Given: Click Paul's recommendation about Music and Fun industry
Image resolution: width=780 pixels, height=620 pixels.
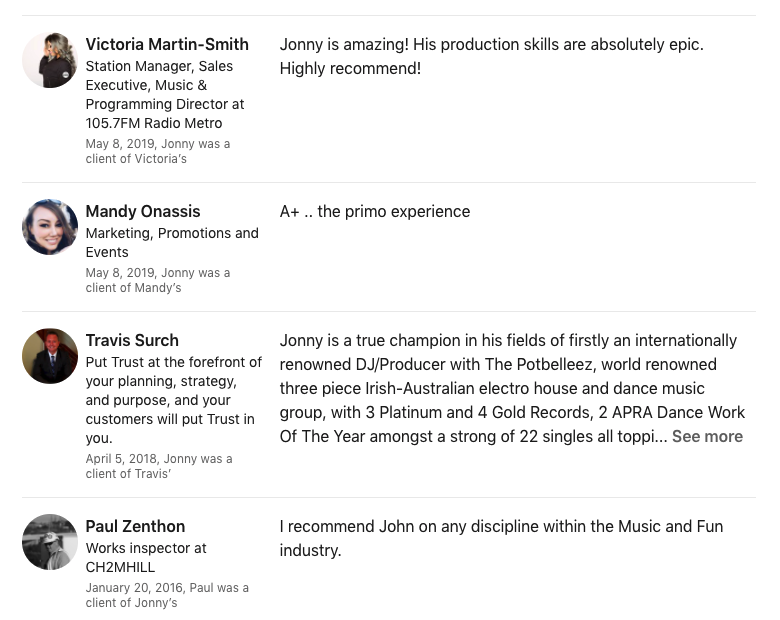Looking at the screenshot, I should [501, 538].
